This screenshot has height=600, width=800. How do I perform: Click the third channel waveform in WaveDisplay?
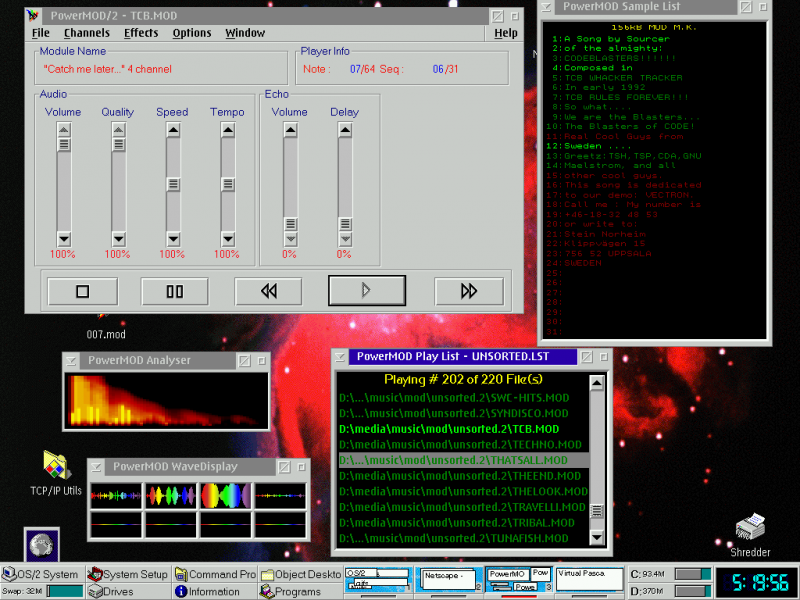(x=226, y=496)
